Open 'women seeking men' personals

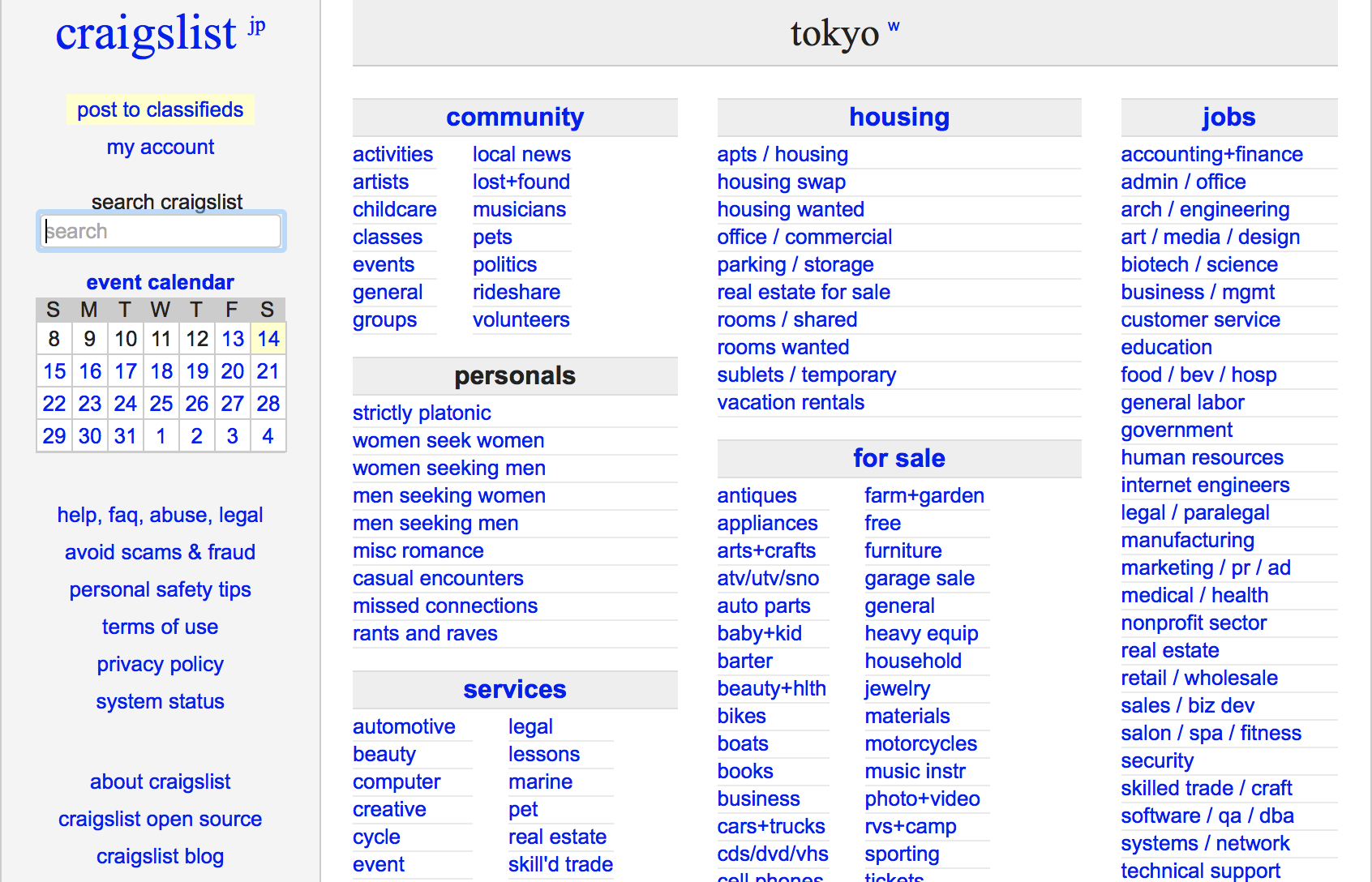click(x=449, y=468)
